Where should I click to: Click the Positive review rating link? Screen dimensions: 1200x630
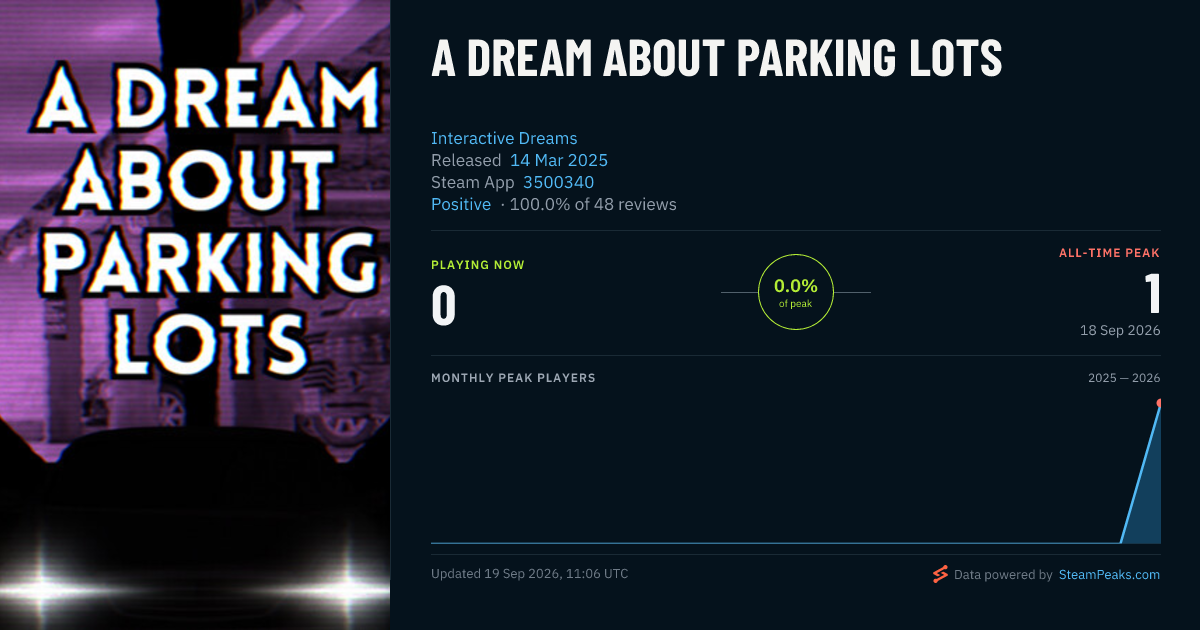[461, 204]
